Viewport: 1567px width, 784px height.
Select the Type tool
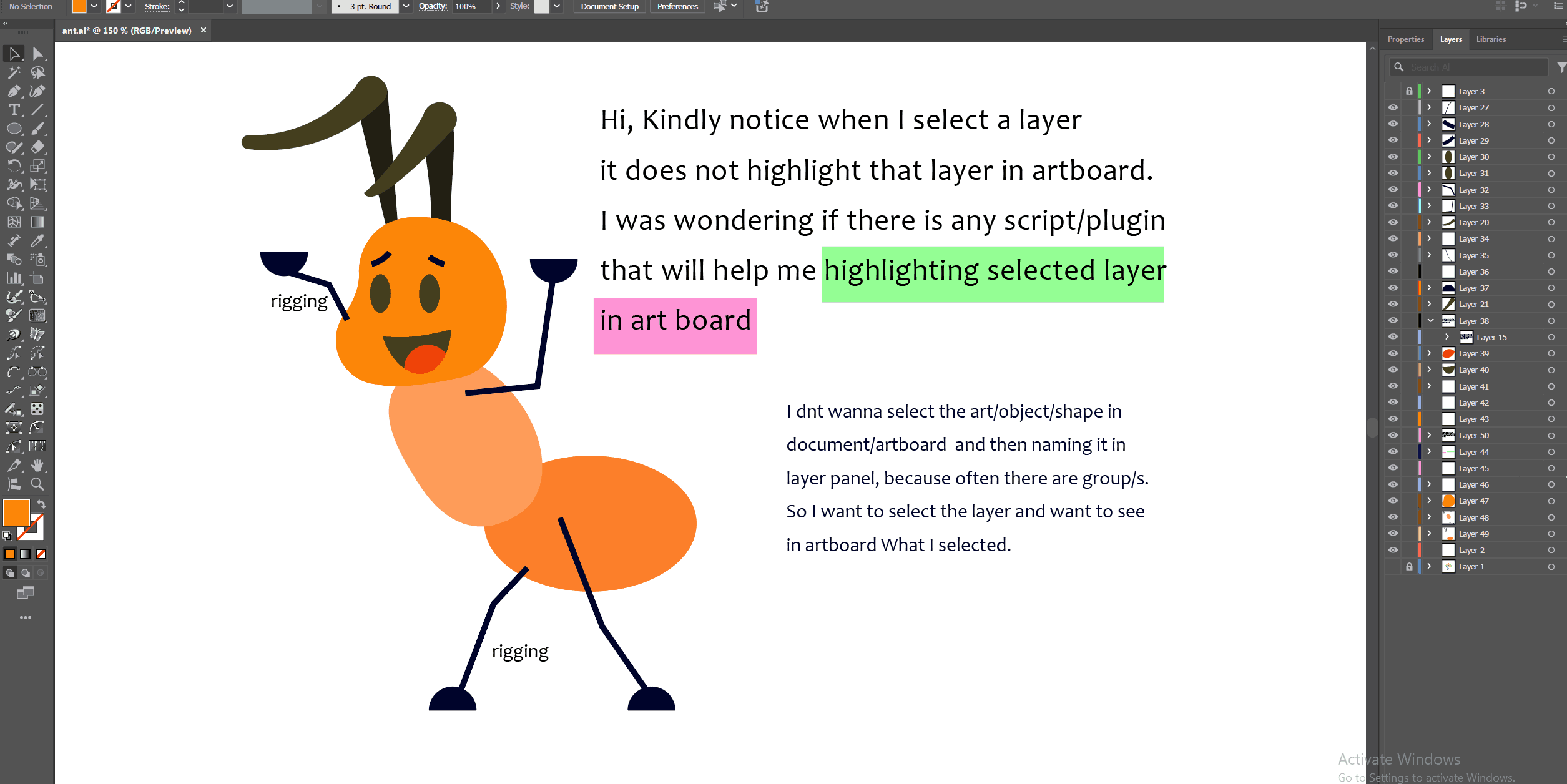pyautogui.click(x=14, y=110)
